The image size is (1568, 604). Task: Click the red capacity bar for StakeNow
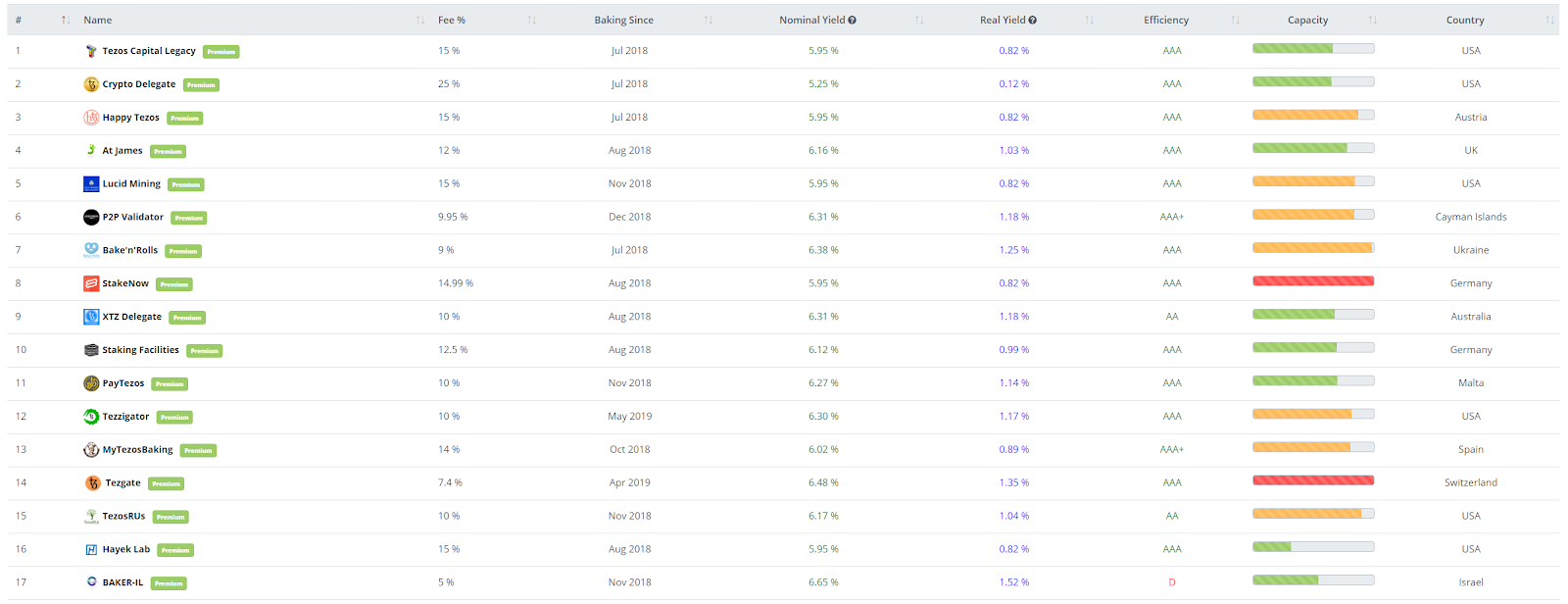(1313, 281)
